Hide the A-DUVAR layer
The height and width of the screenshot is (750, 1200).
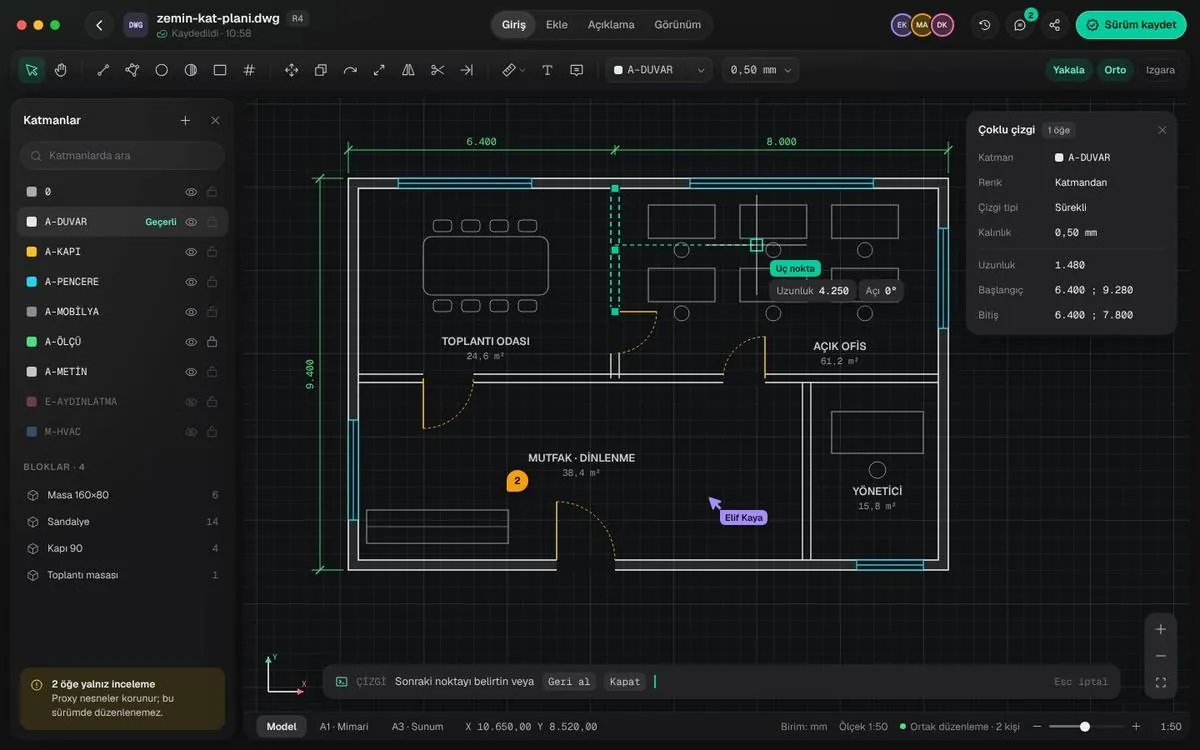point(191,222)
